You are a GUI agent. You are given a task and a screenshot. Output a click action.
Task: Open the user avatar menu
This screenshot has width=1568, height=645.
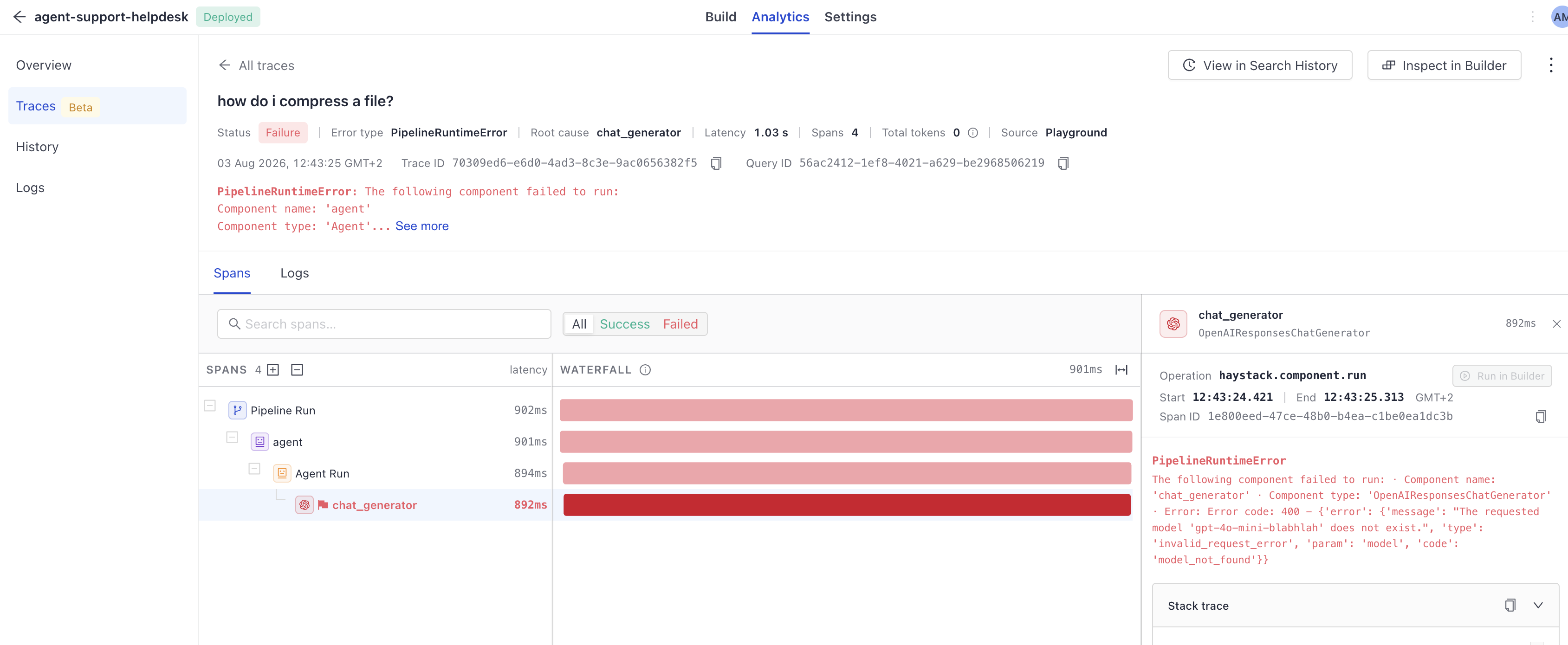pyautogui.click(x=1560, y=17)
